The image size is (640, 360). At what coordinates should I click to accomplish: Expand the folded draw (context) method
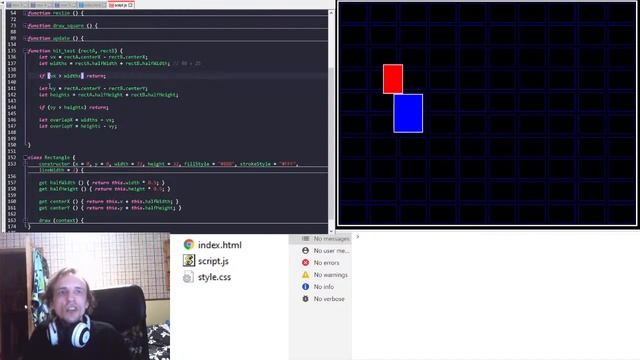coord(25,220)
